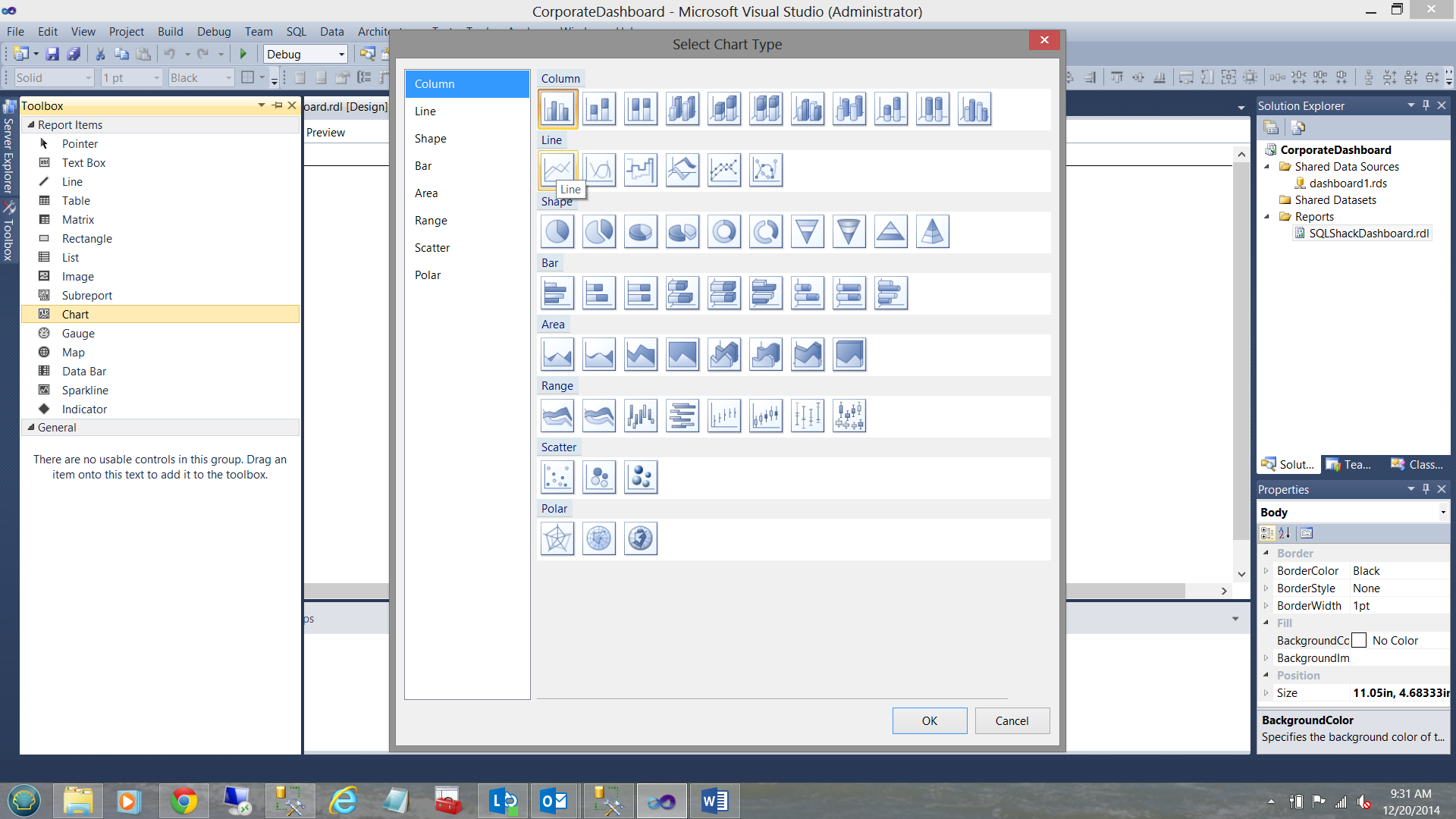Select the basic Bar chart icon
1456x819 pixels.
pos(557,293)
